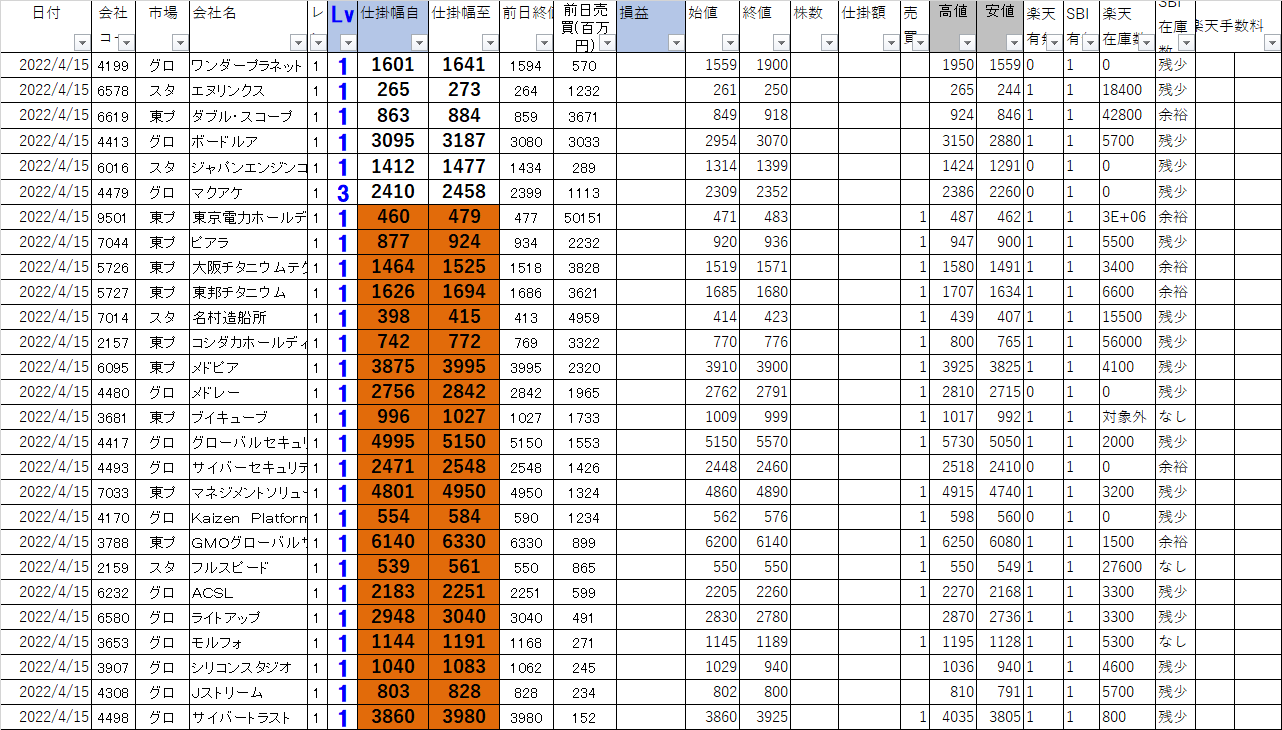
Task: Open the 楽天在庫数 column filter dropdown
Action: 1146,43
